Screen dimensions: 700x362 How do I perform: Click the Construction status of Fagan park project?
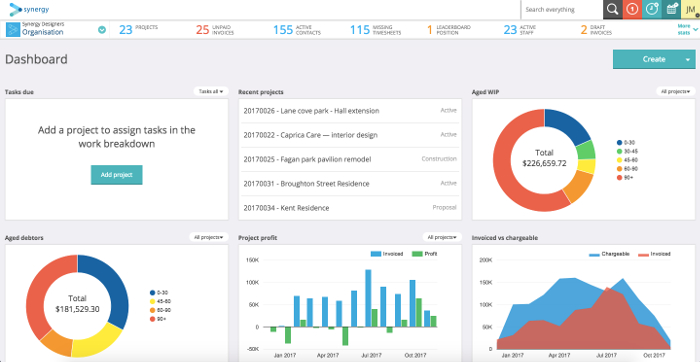(x=439, y=159)
